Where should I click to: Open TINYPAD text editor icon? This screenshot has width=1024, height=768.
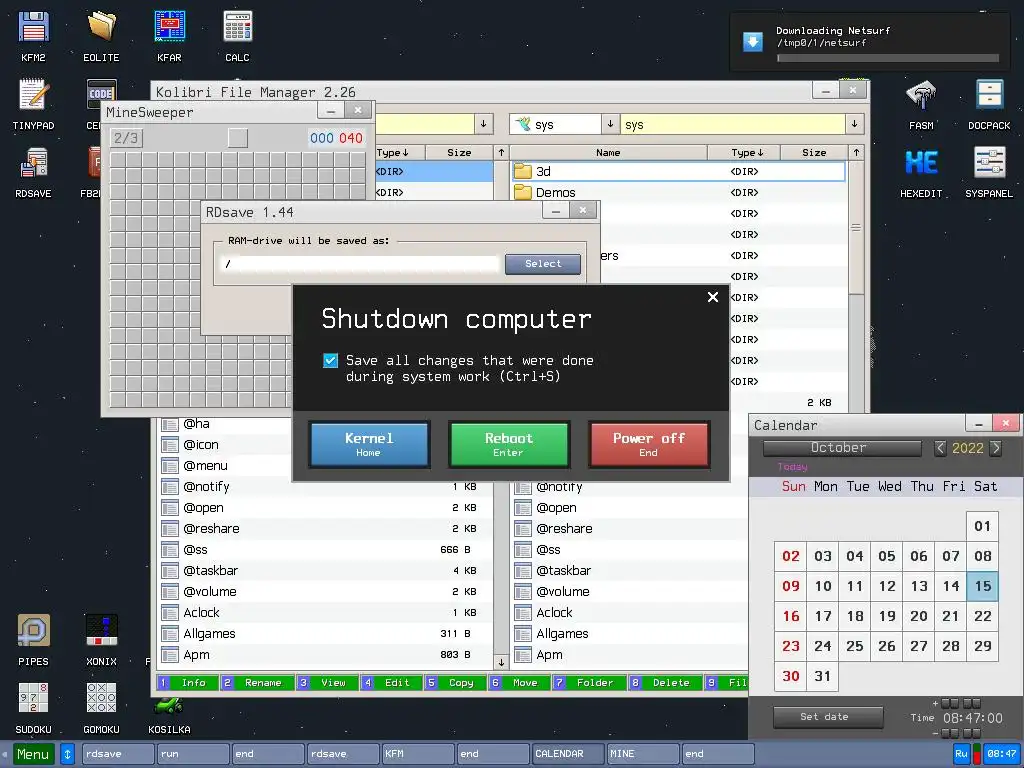coord(33,104)
